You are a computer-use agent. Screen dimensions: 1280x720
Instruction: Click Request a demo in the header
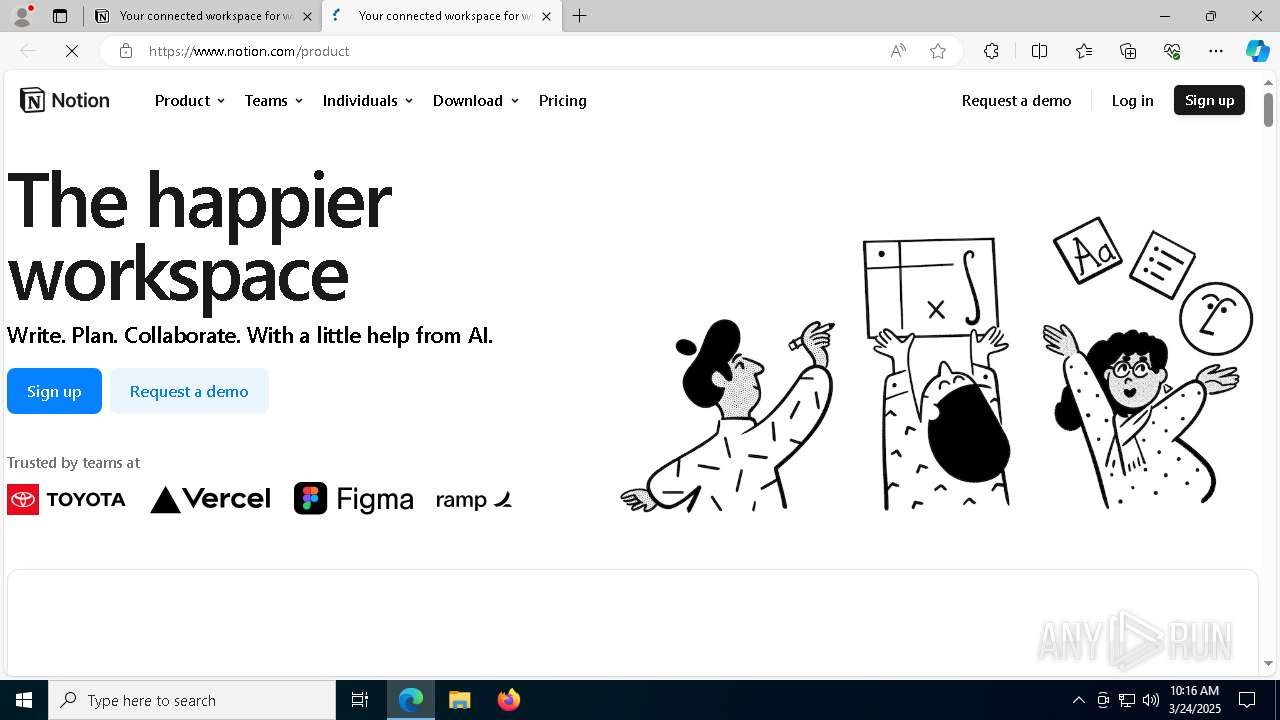pyautogui.click(x=1016, y=100)
